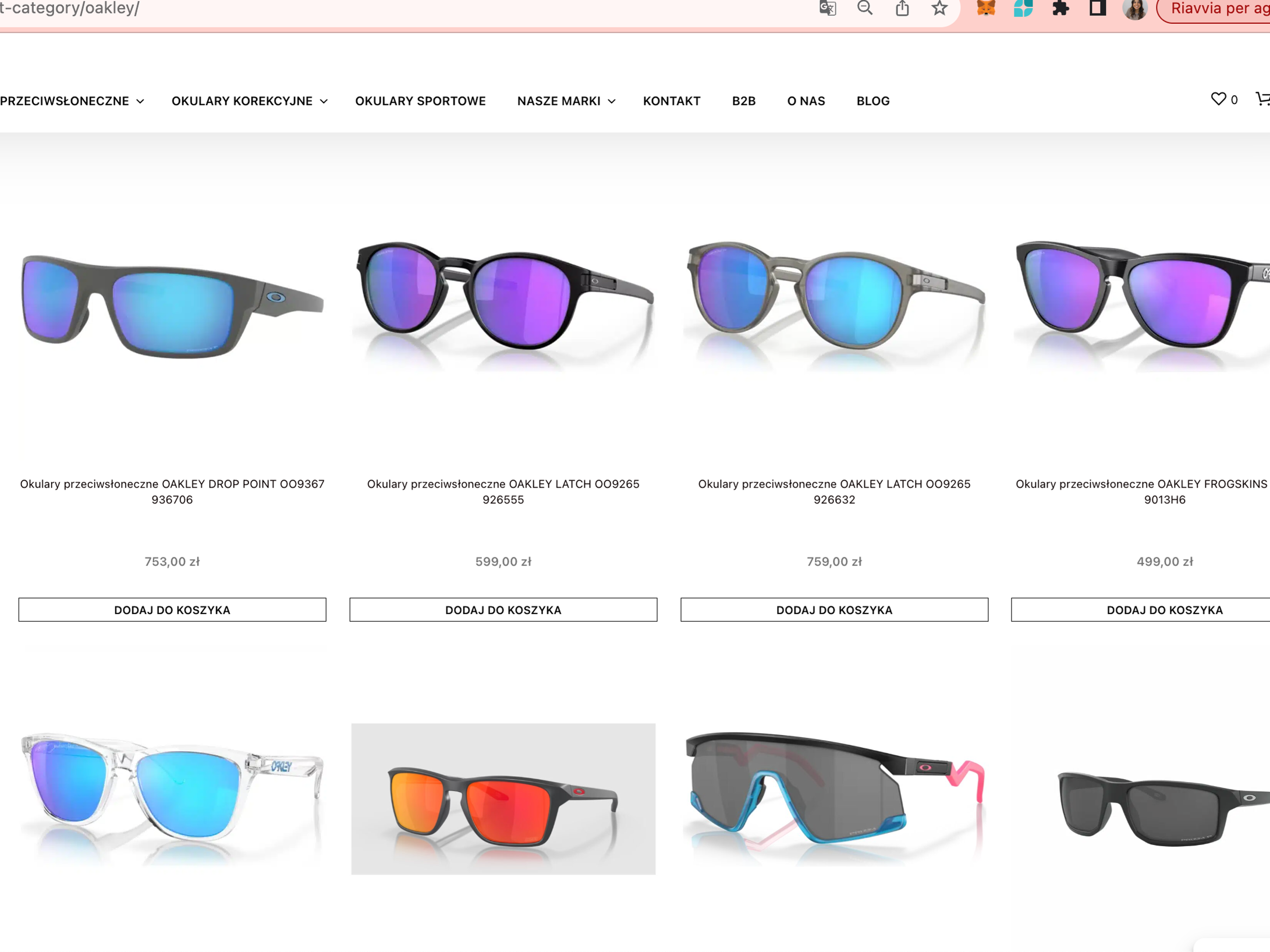
Task: Add OAKLEY LATCH 926555 to cart
Action: (x=503, y=610)
